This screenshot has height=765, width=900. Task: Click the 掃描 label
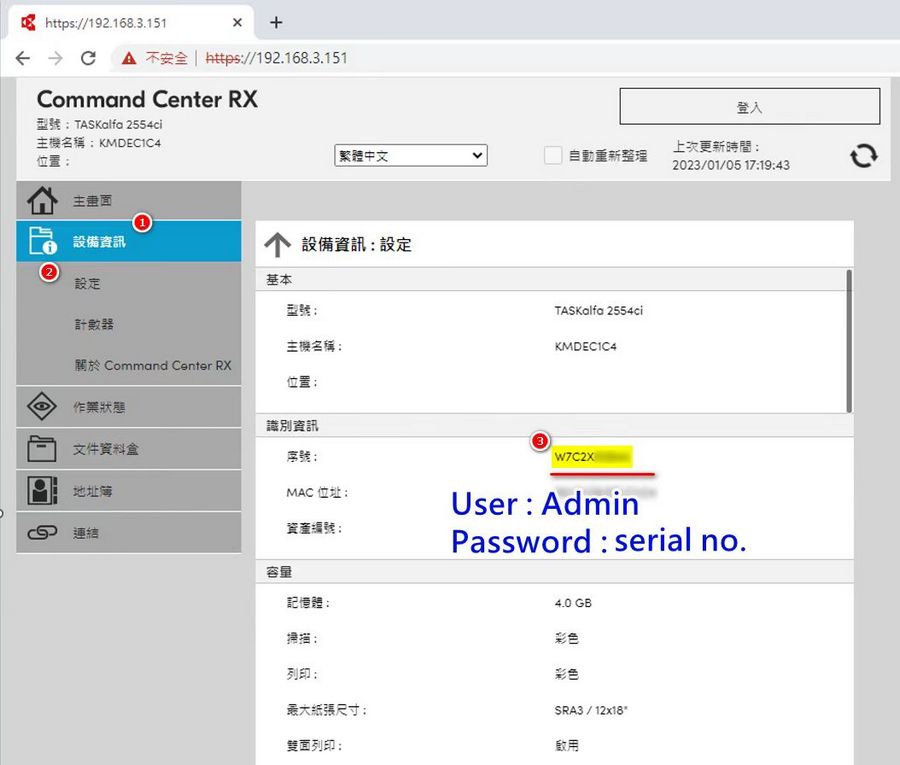tap(302, 638)
